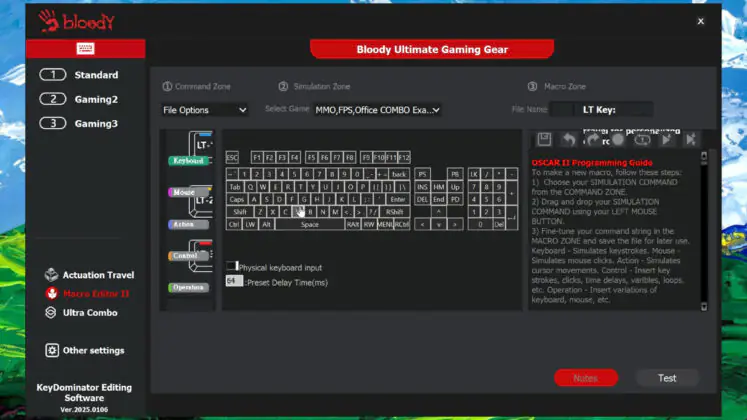
Task: Click the loop count icon
Action: (642, 140)
